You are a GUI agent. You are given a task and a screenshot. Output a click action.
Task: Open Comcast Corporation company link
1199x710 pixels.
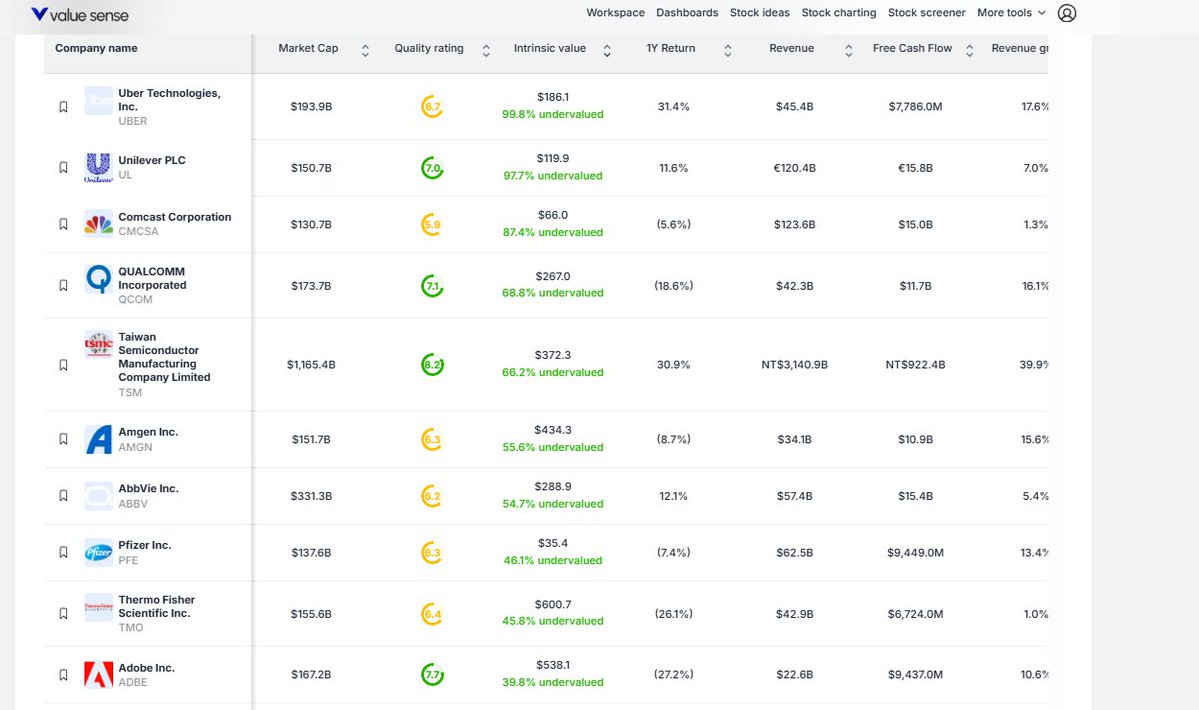click(x=174, y=217)
